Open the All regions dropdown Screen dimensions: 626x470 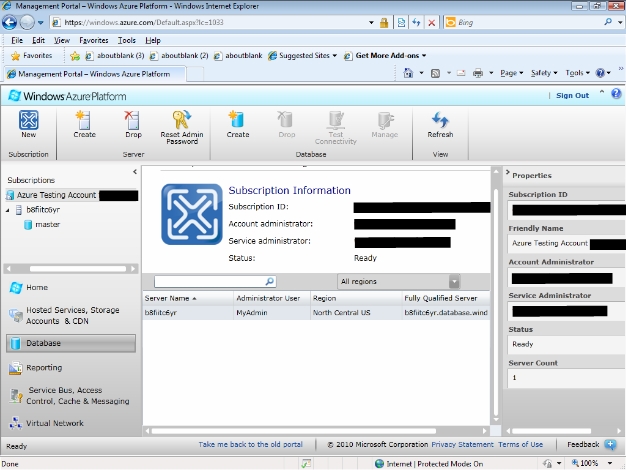pyautogui.click(x=454, y=282)
